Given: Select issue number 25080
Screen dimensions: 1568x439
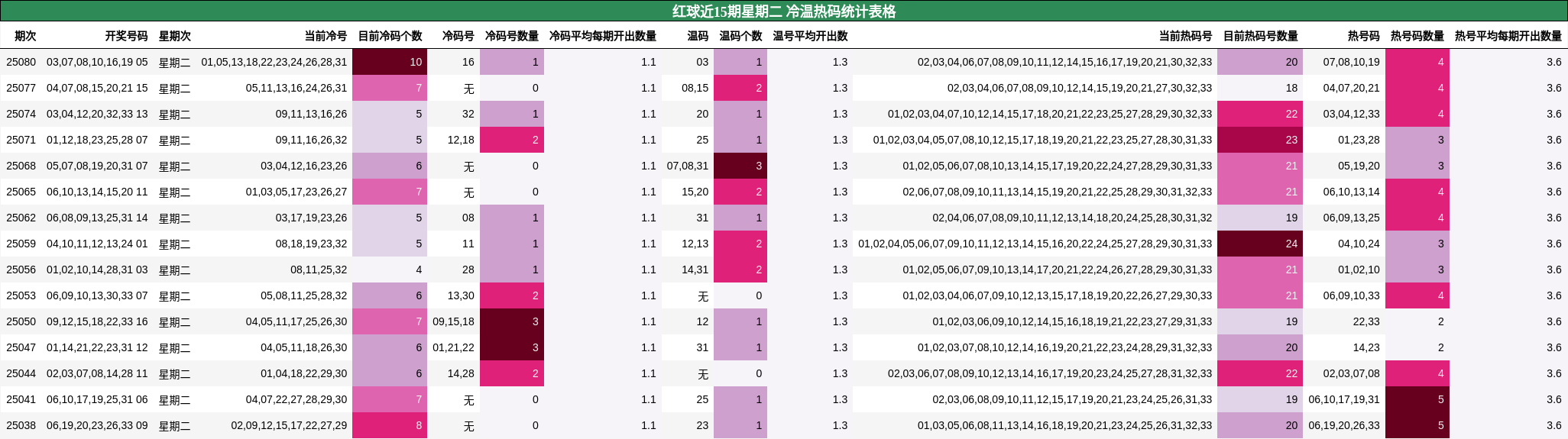Looking at the screenshot, I should point(21,62).
